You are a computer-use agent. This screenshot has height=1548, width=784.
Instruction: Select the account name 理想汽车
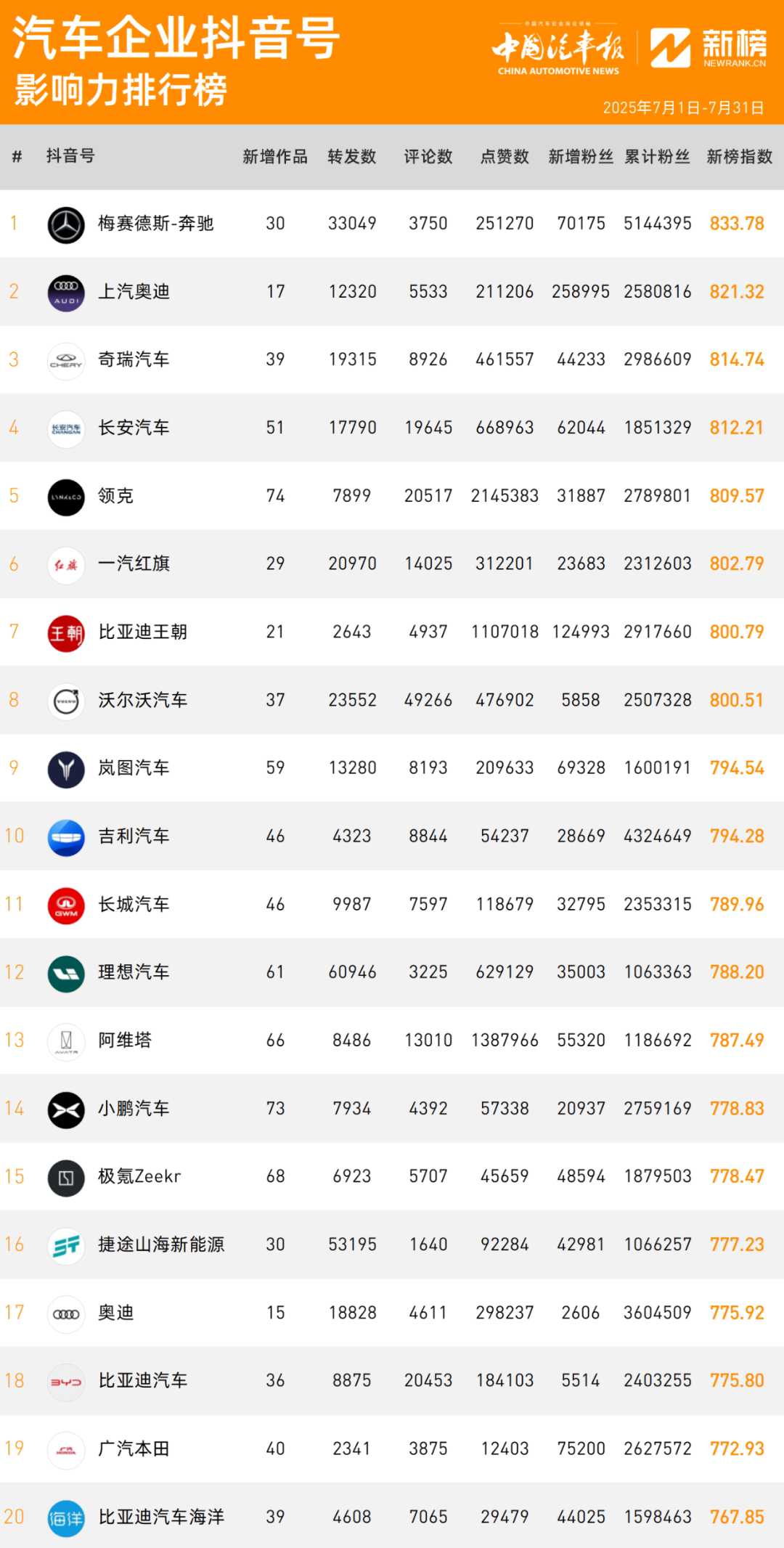click(x=134, y=972)
